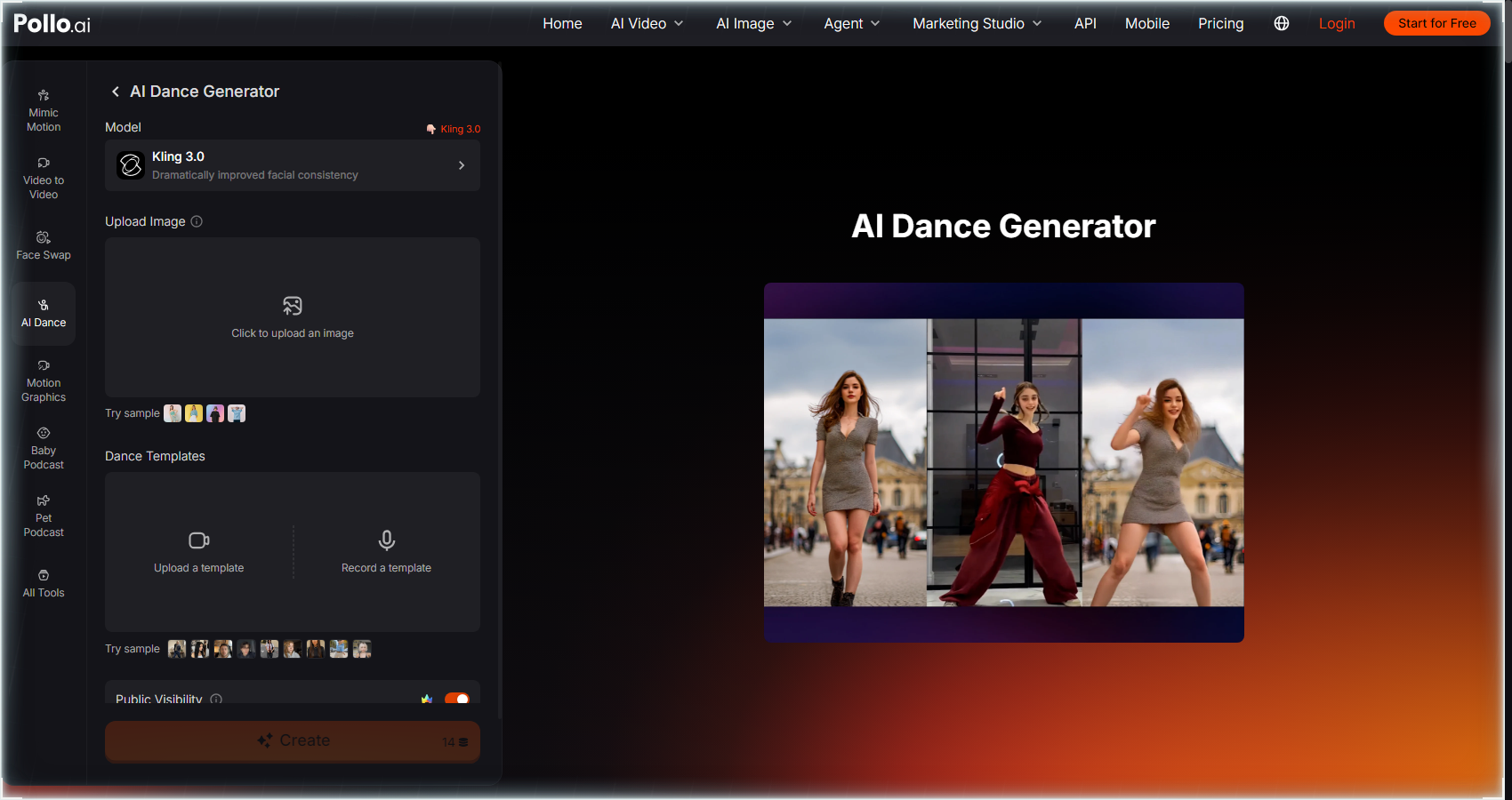Click the AI Dance Generator preview video
Image resolution: width=1512 pixels, height=800 pixels.
1004,462
